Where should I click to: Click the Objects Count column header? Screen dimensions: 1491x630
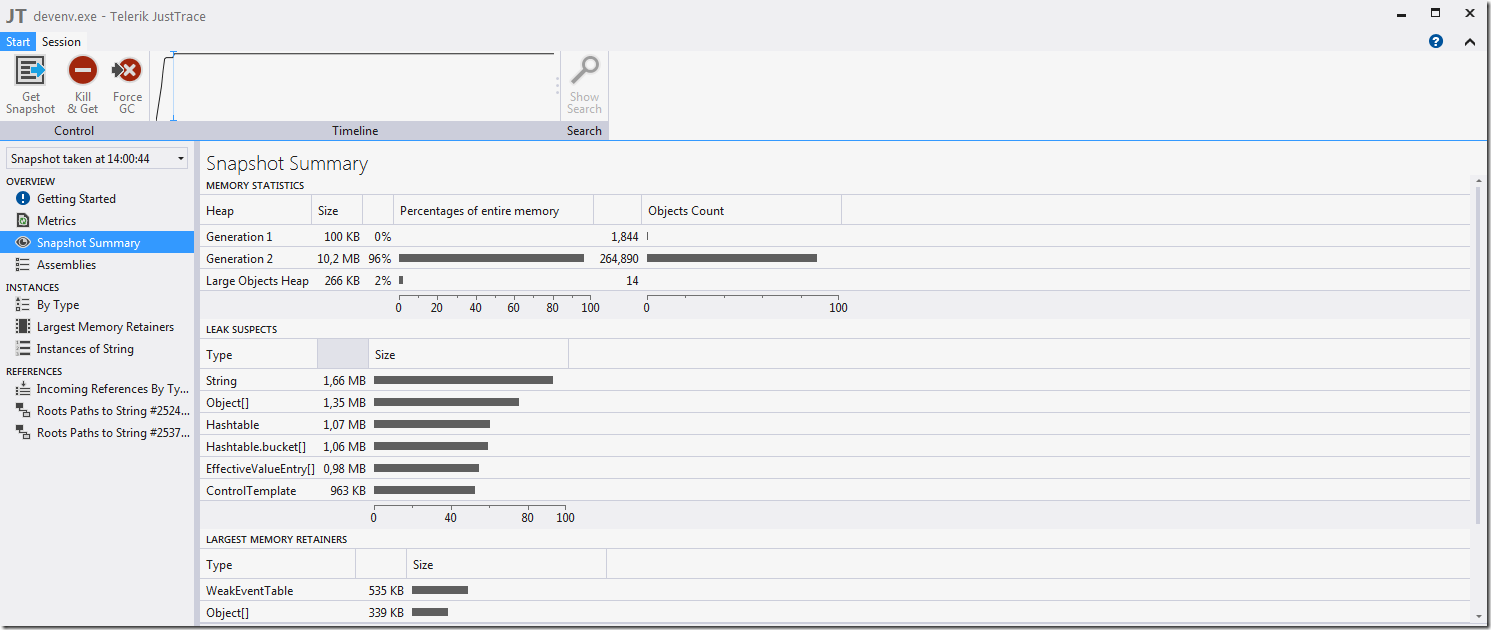click(741, 211)
